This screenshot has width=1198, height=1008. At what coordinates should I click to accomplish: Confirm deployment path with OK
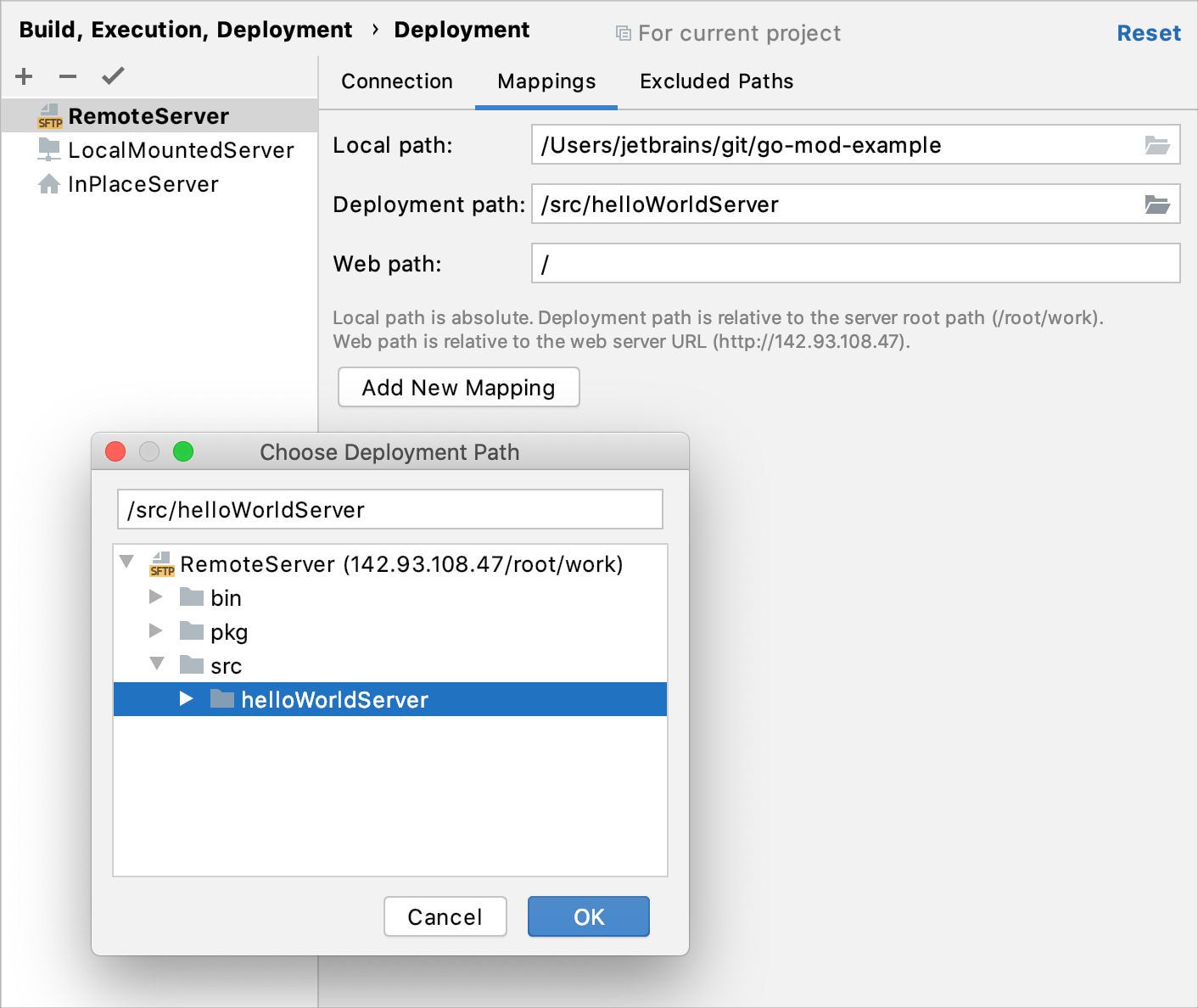point(588,916)
